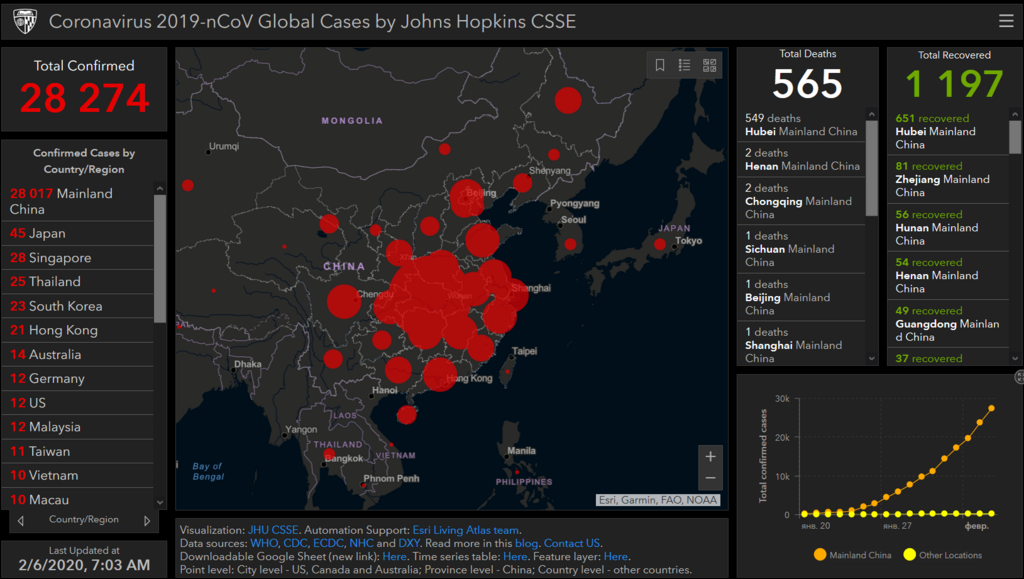Open the hamburger menu in the header
Viewport: 1024px width, 579px height.
point(1005,21)
